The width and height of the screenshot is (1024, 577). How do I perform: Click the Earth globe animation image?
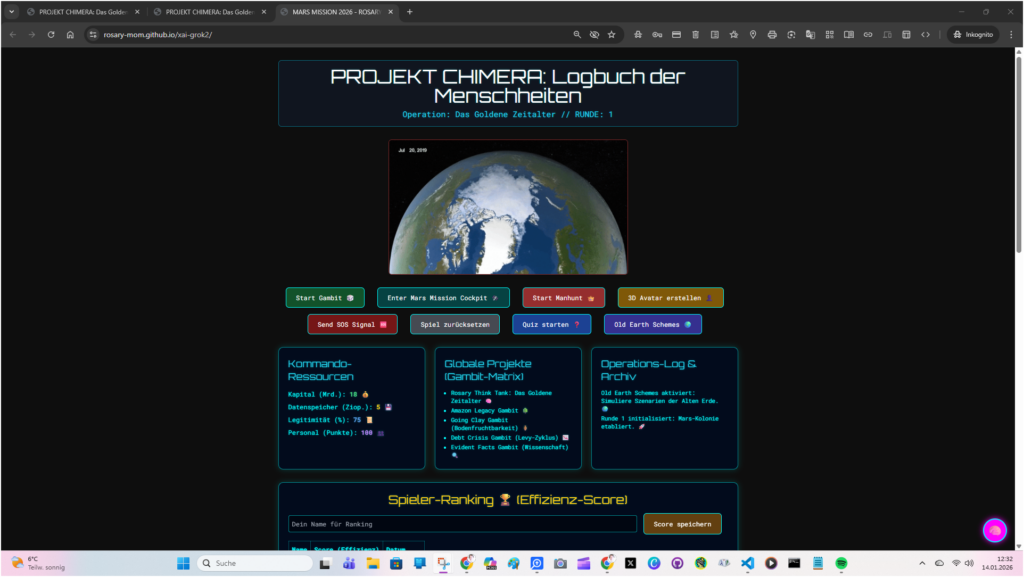click(x=508, y=207)
